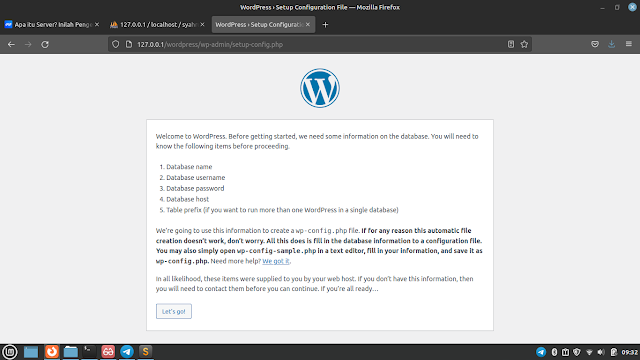Go back to the previous page
The width and height of the screenshot is (640, 360).
click(x=11, y=44)
